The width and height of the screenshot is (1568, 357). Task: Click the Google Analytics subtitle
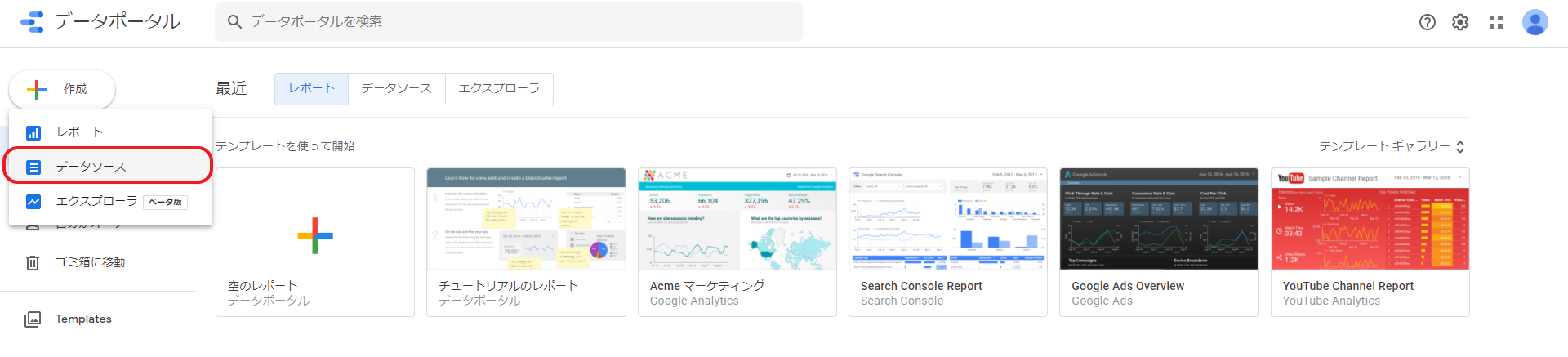tap(694, 301)
